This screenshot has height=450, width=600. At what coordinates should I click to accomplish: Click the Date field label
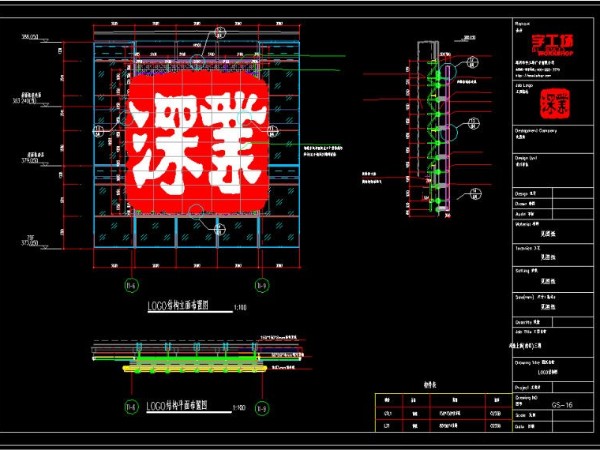[x=524, y=426]
